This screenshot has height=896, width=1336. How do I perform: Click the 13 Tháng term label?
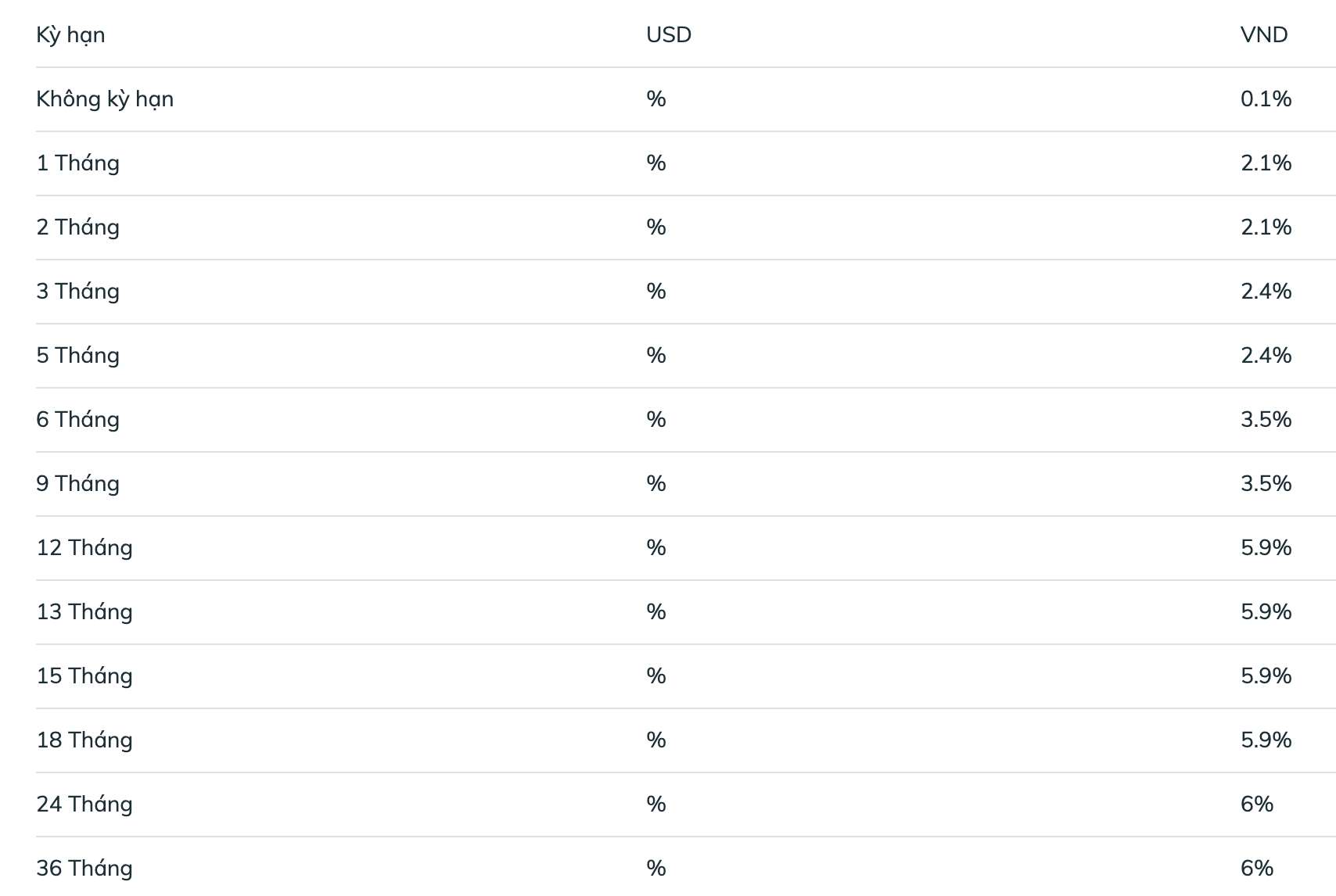tap(84, 612)
